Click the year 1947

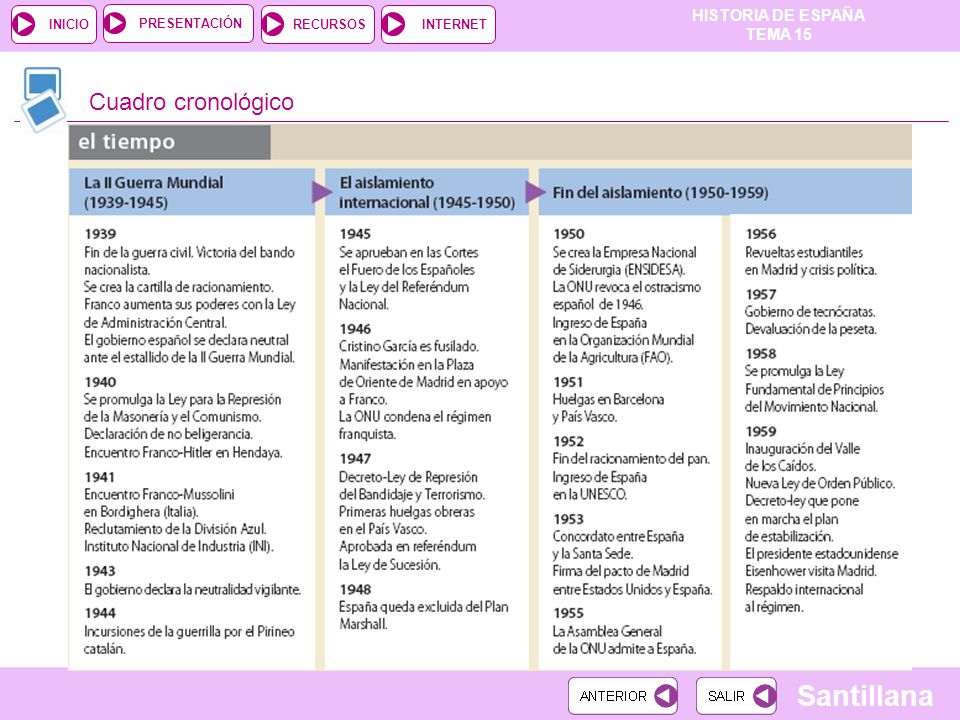tap(355, 459)
